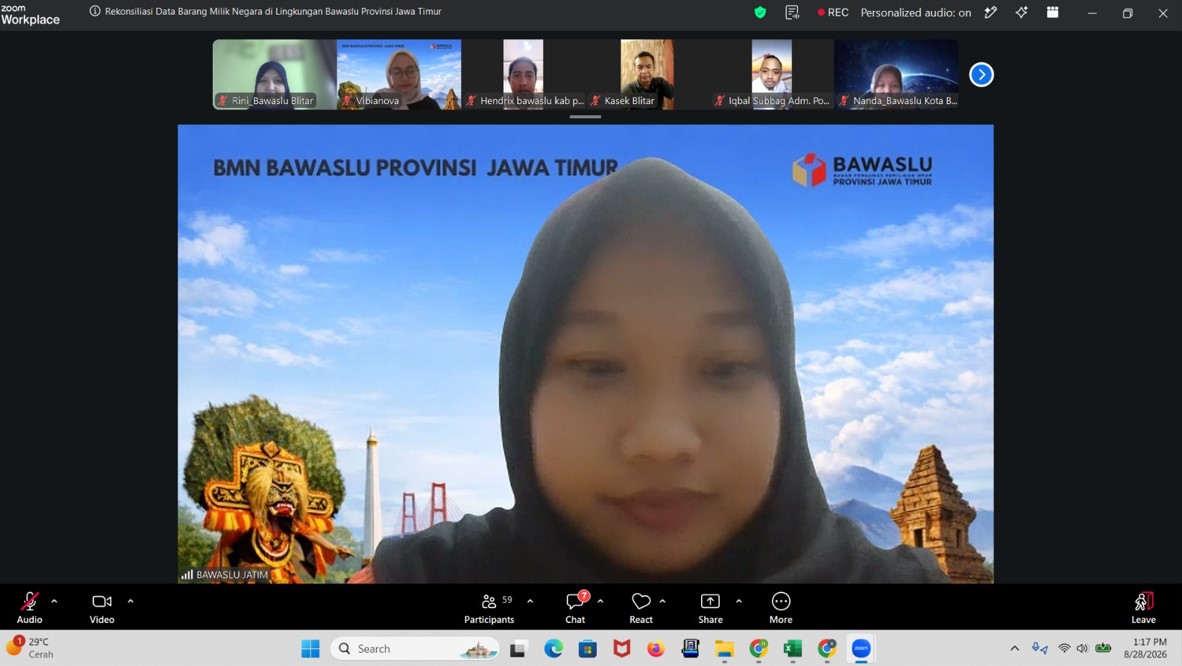Switch to the Zoom taskbar icon
1182x666 pixels.
point(861,649)
